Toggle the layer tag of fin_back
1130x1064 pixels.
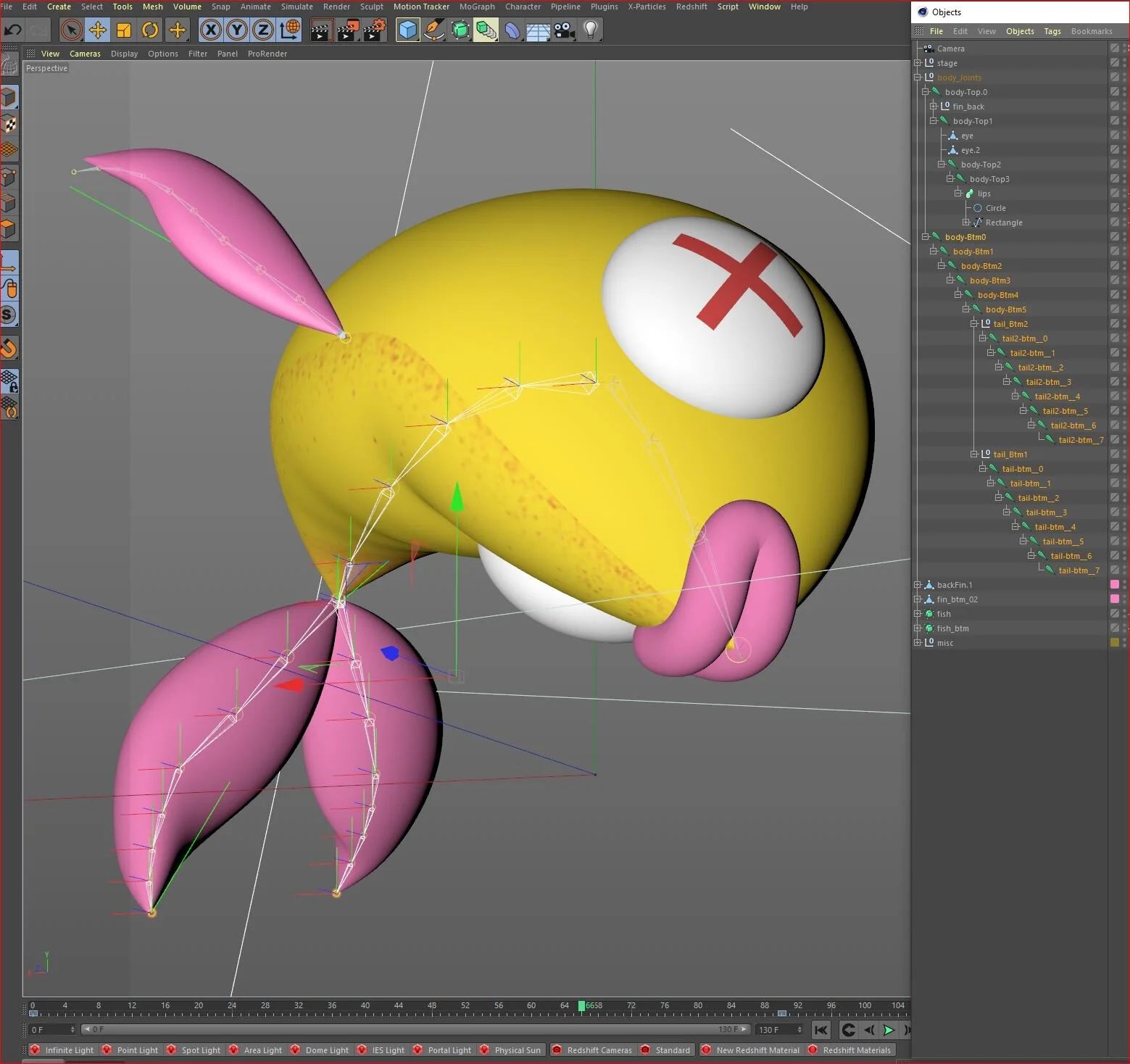(x=1115, y=106)
